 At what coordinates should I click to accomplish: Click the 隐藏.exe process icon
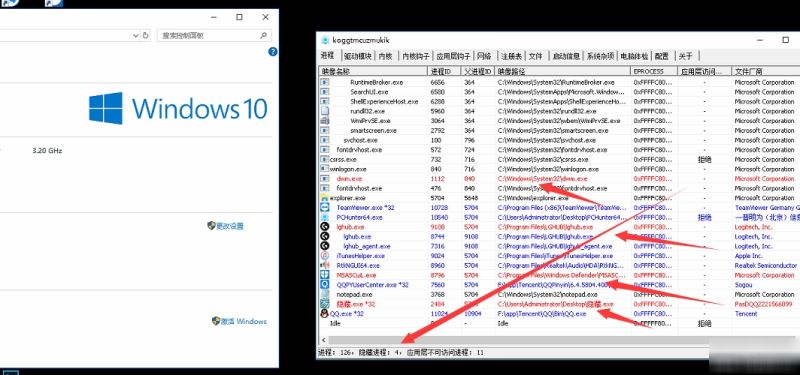[x=324, y=304]
